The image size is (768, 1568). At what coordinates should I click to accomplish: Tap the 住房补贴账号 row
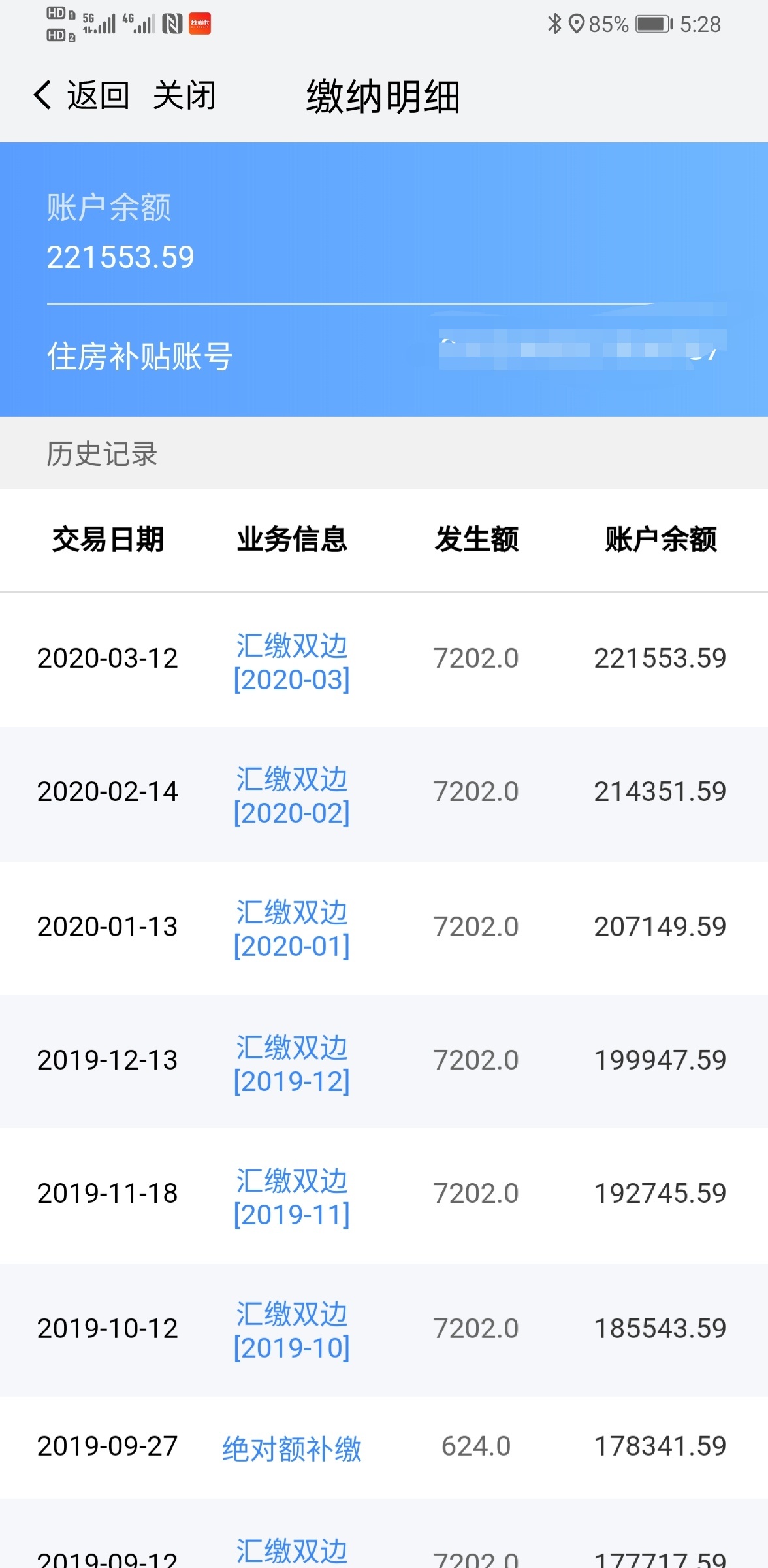[384, 357]
